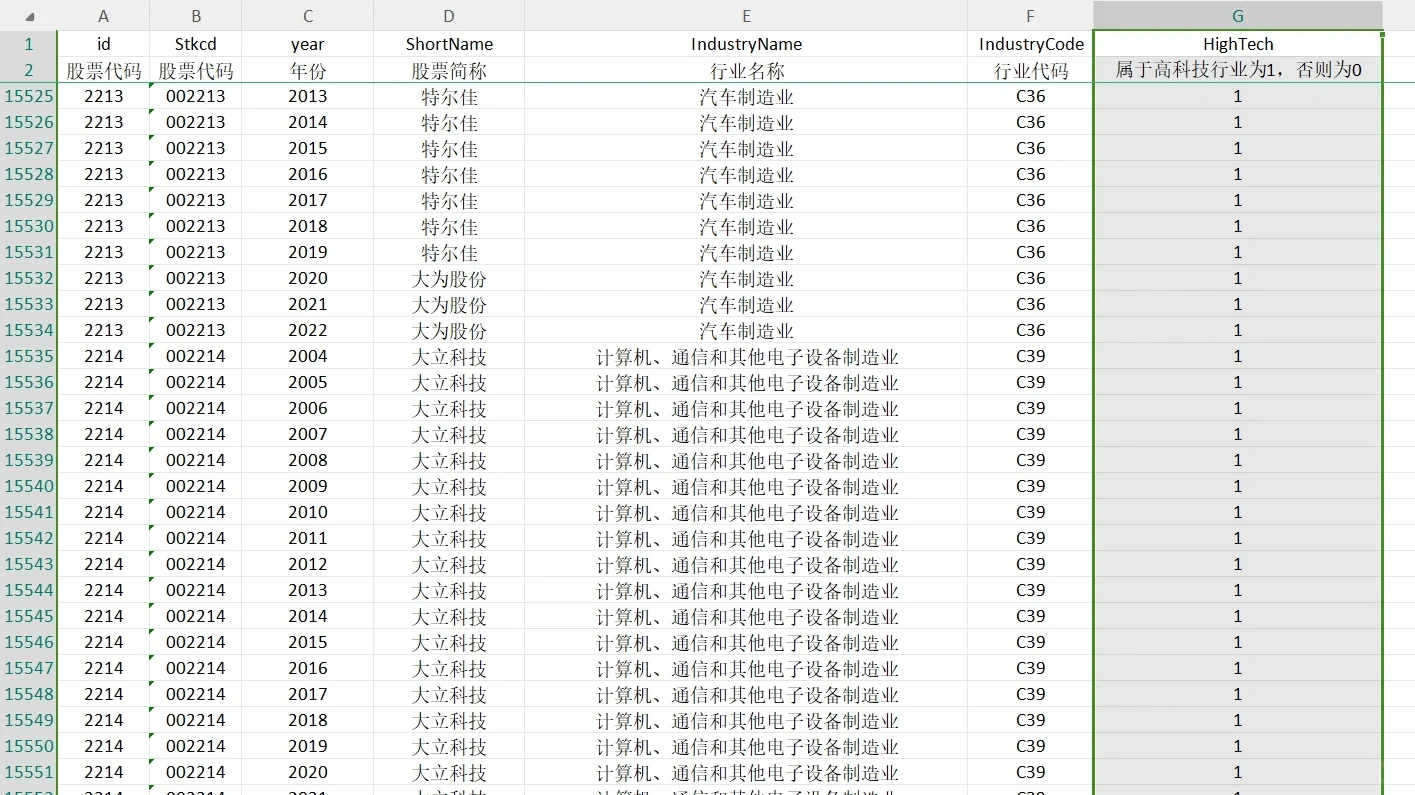
Task: Click the '年份' cell in row 2
Action: pos(307,70)
